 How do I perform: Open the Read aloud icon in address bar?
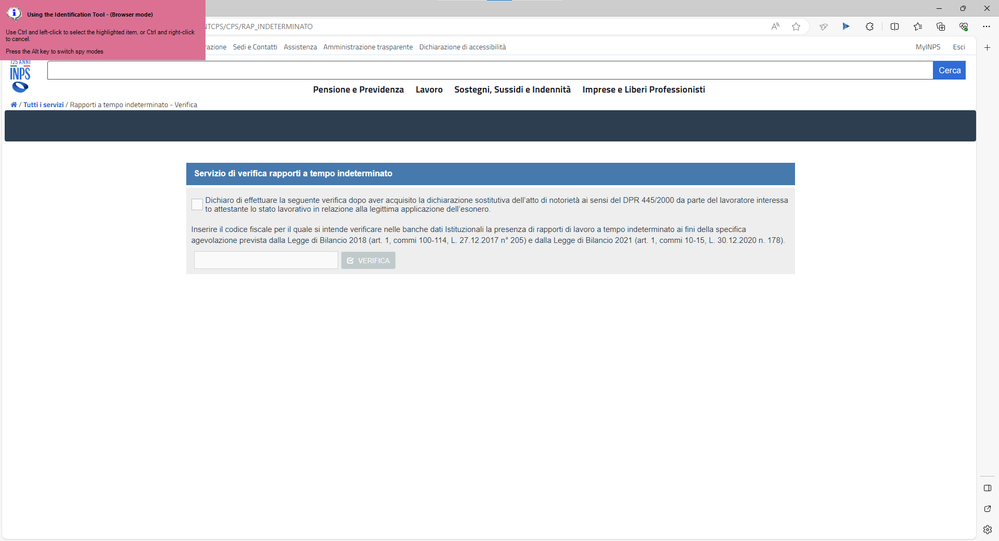775,27
